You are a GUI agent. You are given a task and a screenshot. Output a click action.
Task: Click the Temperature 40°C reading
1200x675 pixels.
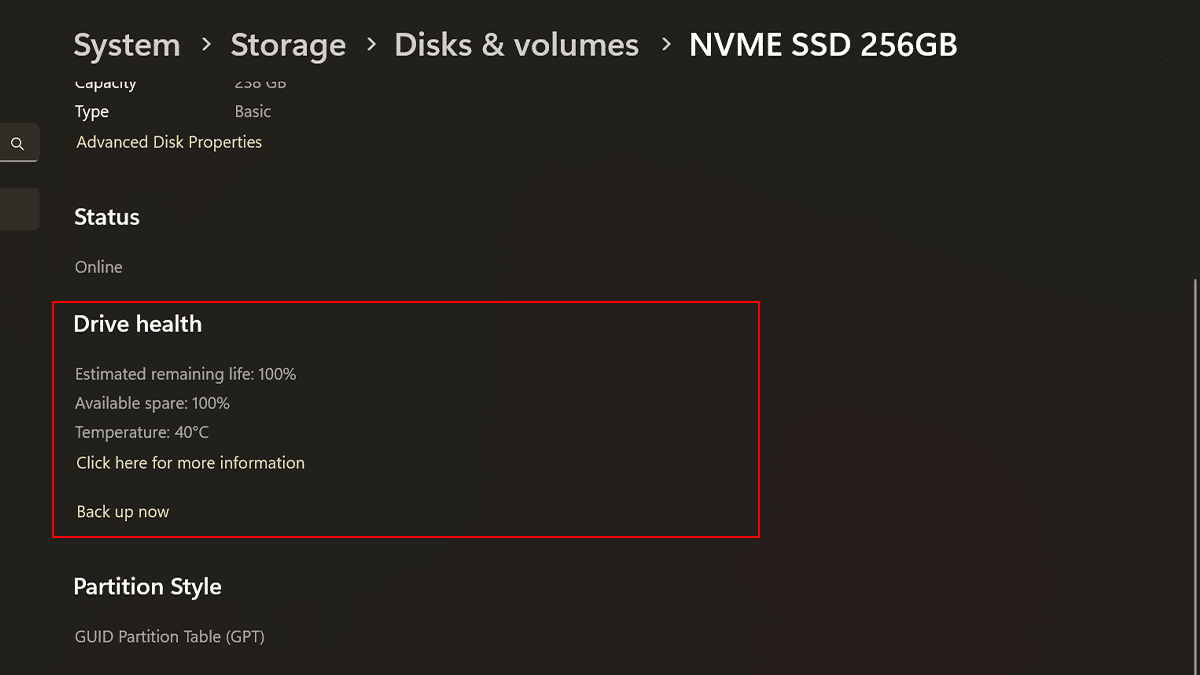point(142,432)
